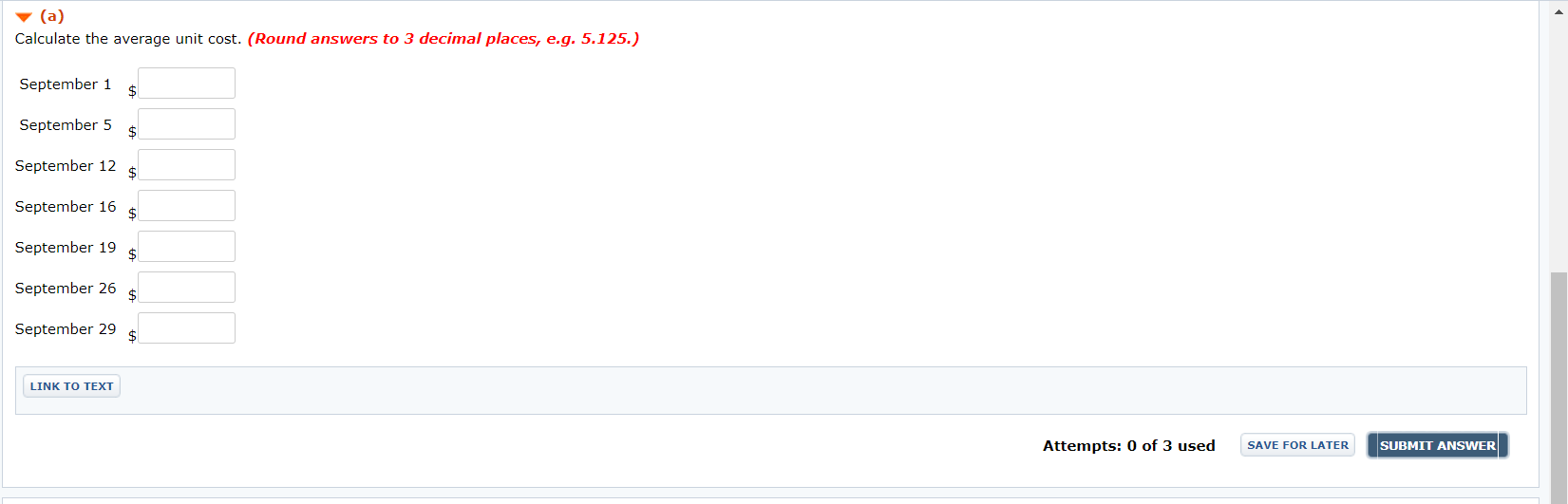This screenshot has height=504, width=1568.
Task: Click the September 1 cost input field
Action: (186, 84)
